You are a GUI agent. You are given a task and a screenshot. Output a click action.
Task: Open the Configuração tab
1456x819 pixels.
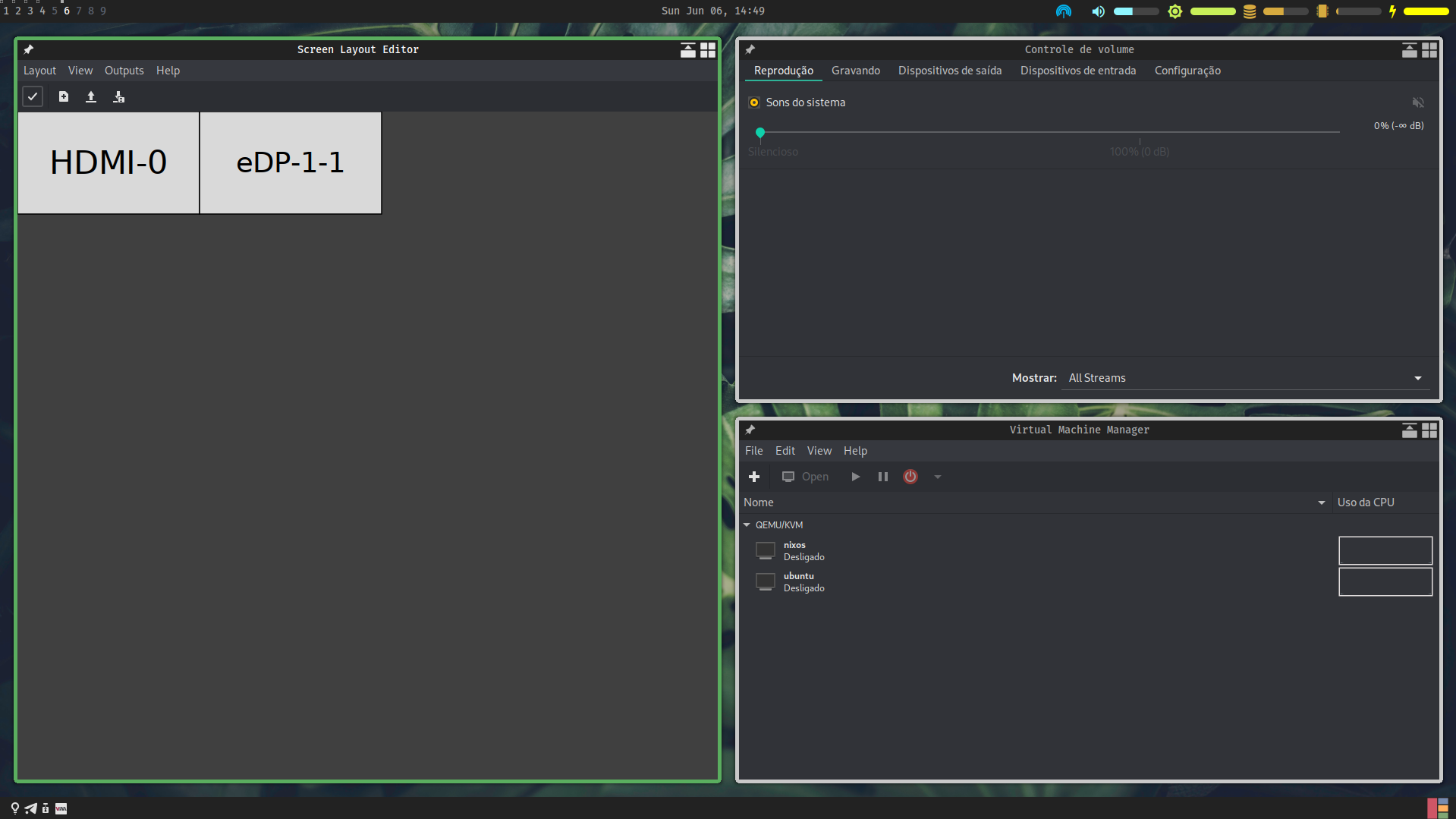pyautogui.click(x=1187, y=71)
